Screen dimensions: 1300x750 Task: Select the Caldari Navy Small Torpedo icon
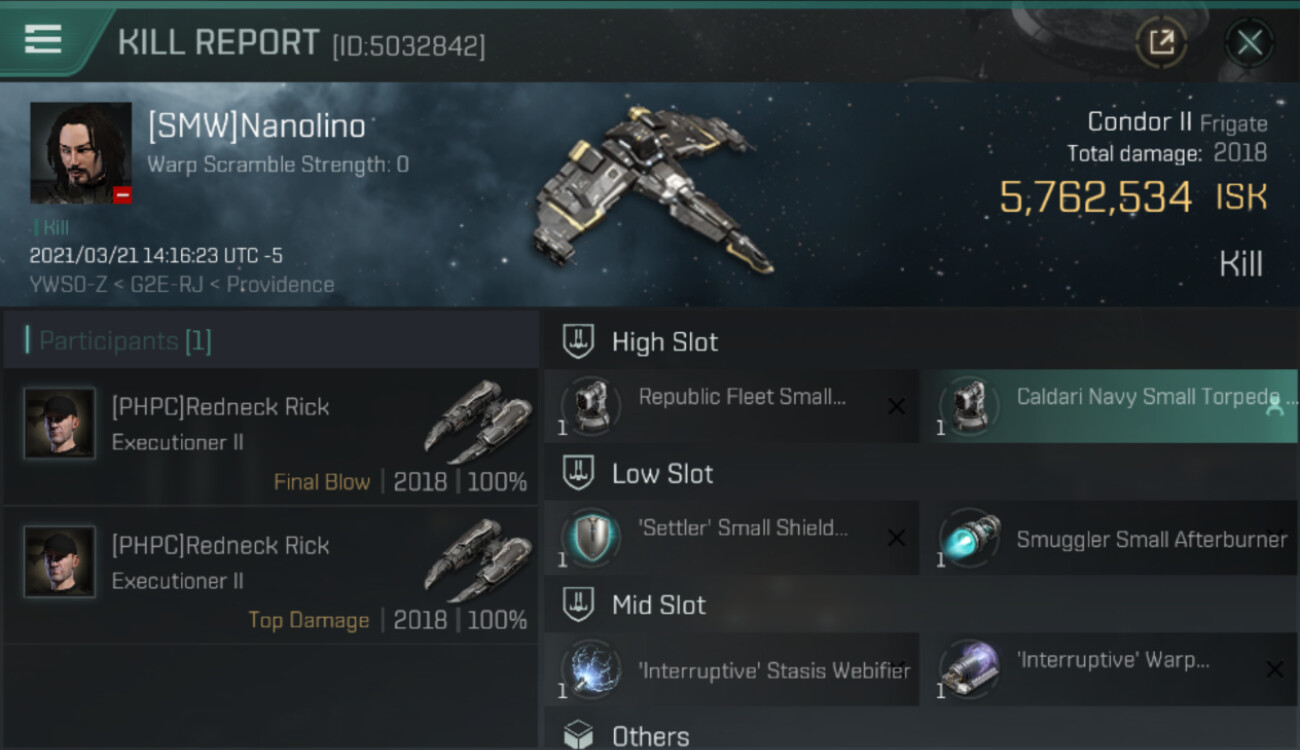(x=968, y=406)
